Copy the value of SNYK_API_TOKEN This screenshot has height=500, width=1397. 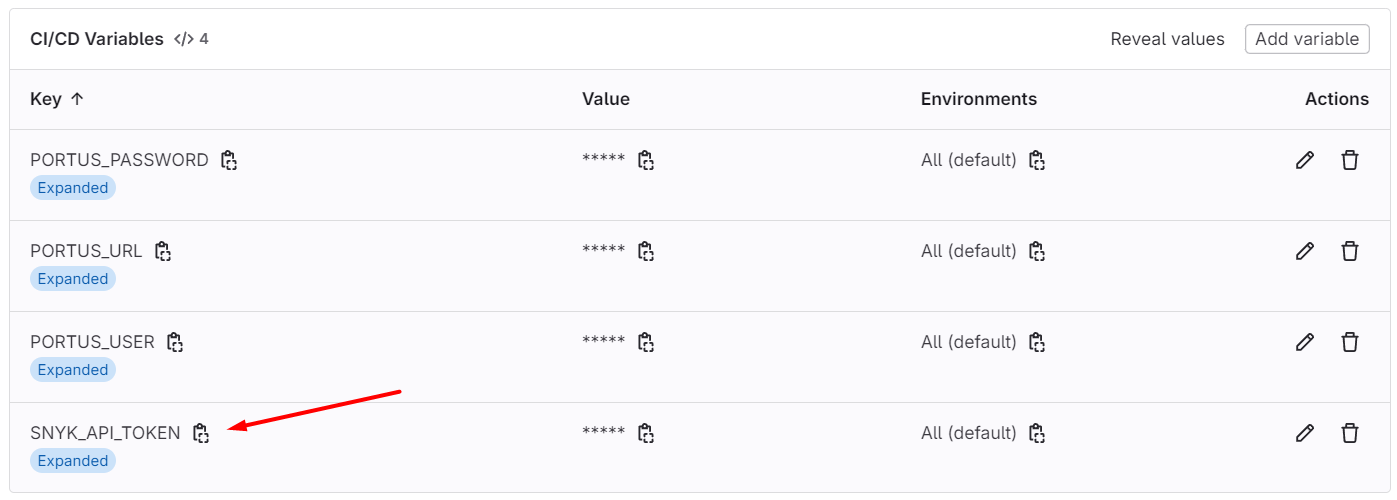[x=646, y=433]
